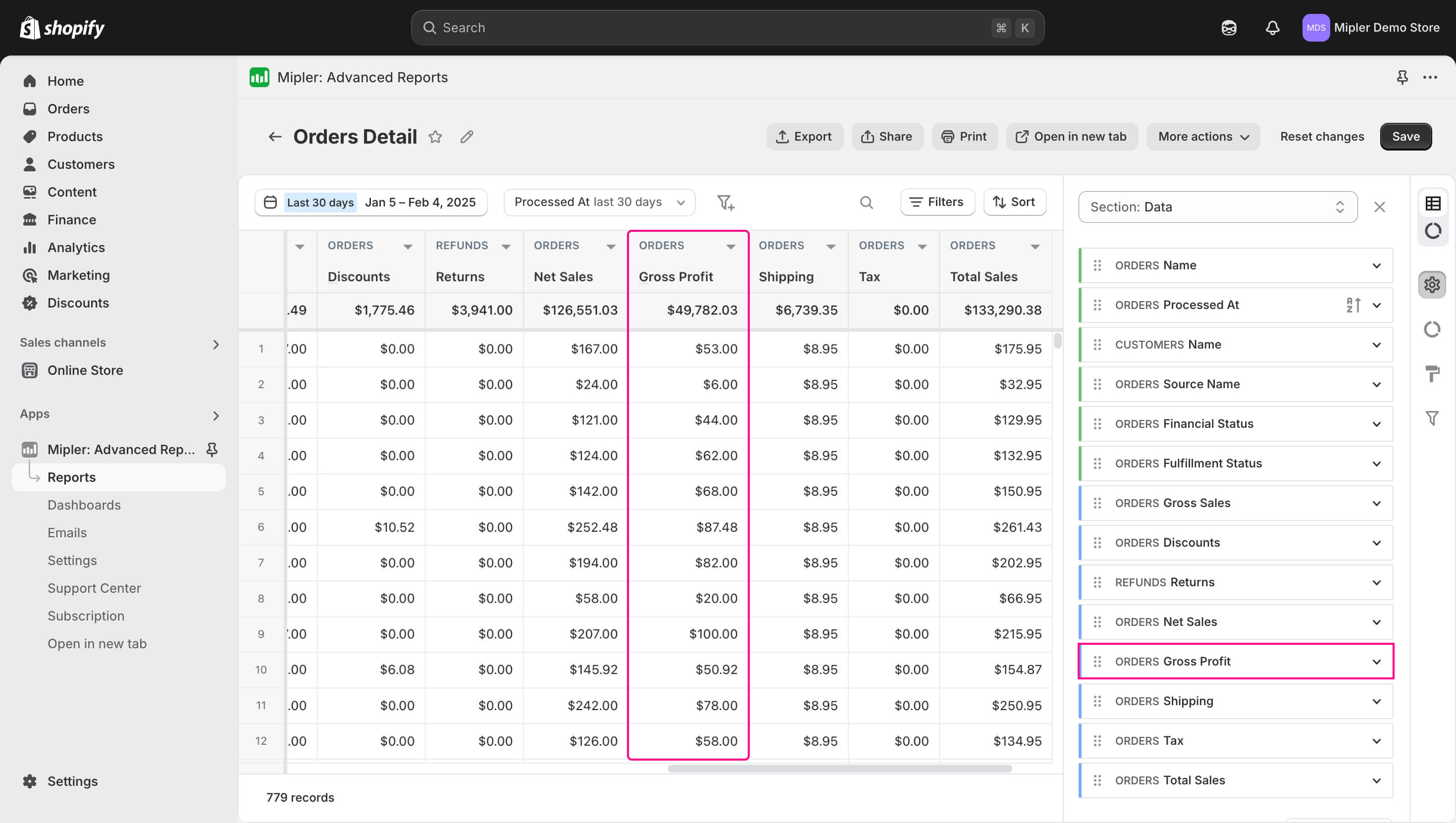
Task: Click the funnel icon in right rail
Action: [1432, 418]
